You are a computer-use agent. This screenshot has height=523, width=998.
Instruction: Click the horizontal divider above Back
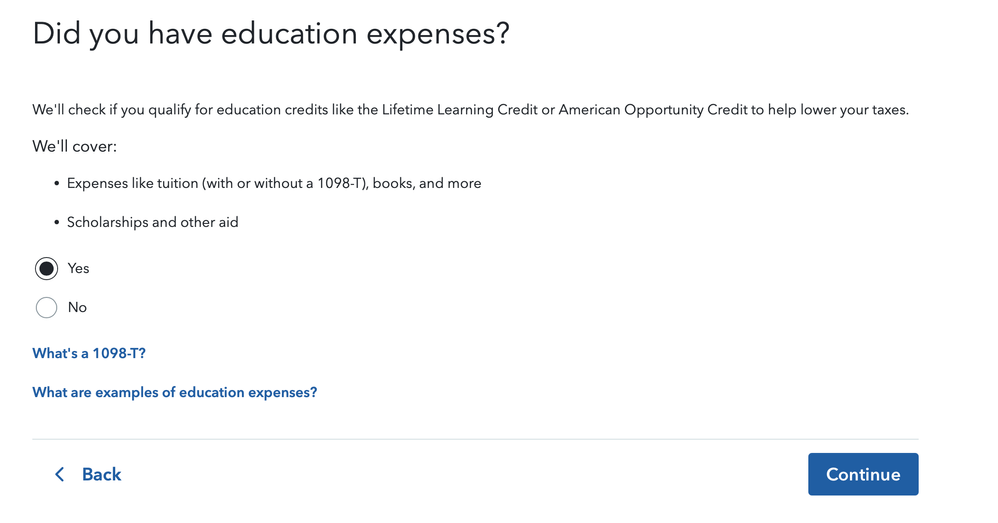475,439
